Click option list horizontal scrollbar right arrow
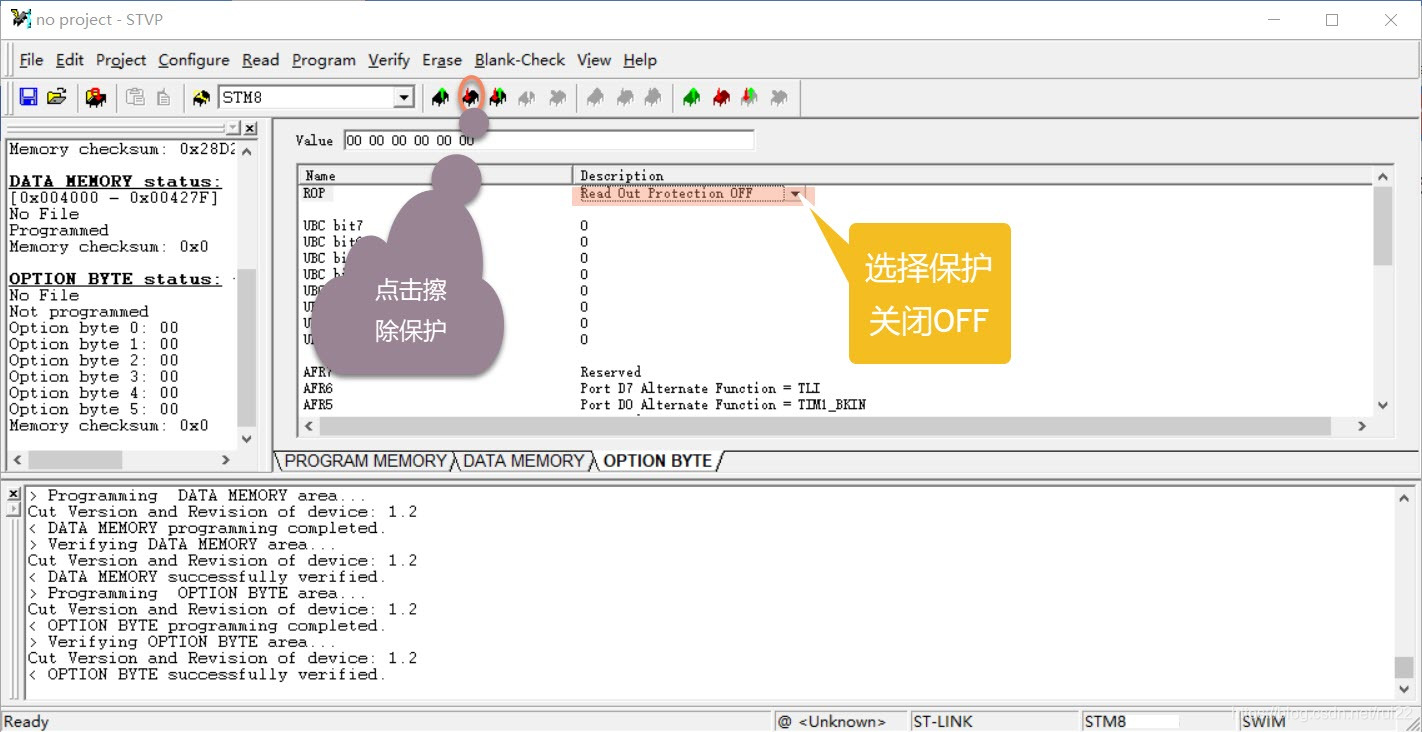 (1362, 426)
